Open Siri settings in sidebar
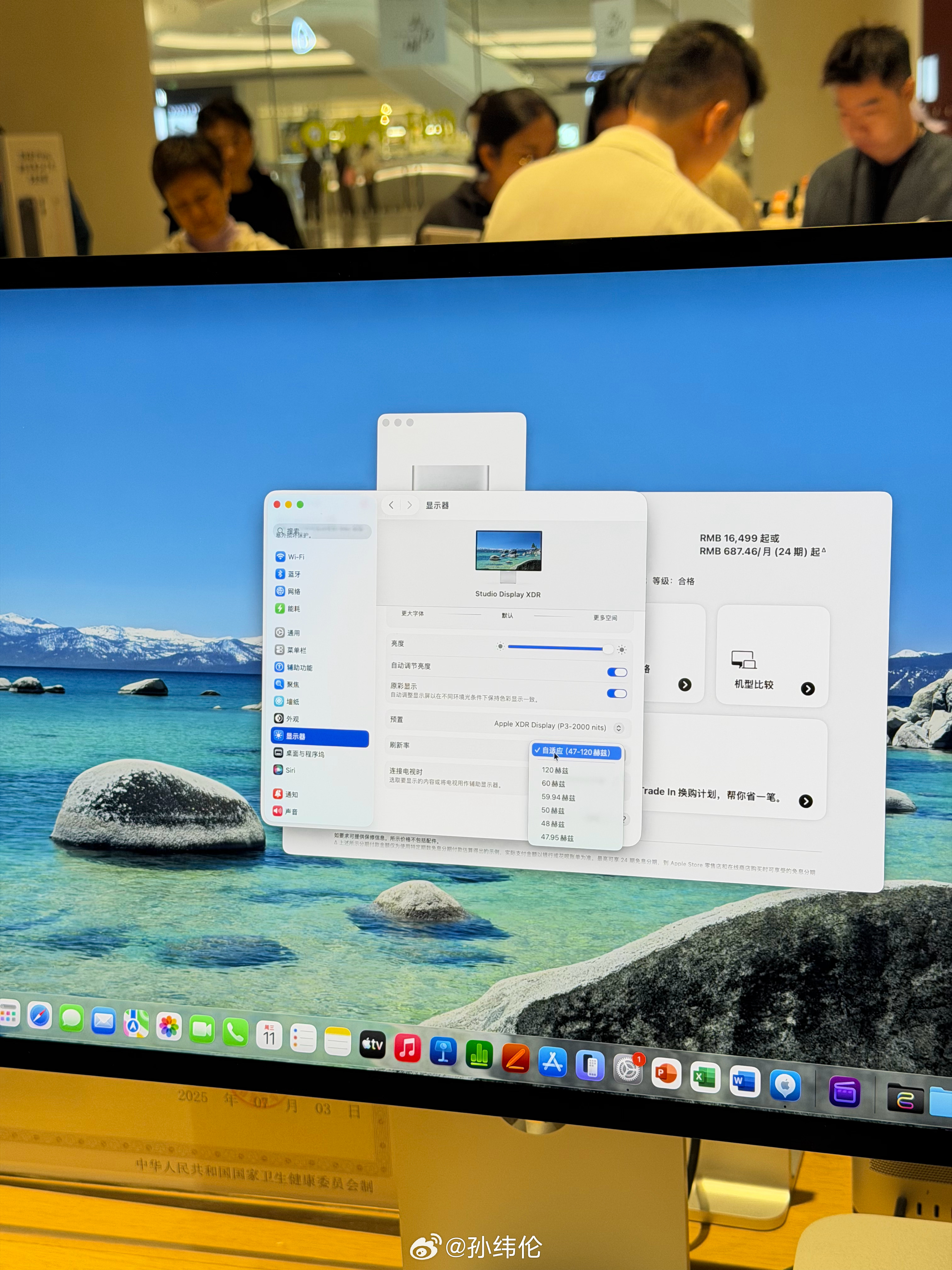The height and width of the screenshot is (1270, 952). (x=290, y=770)
